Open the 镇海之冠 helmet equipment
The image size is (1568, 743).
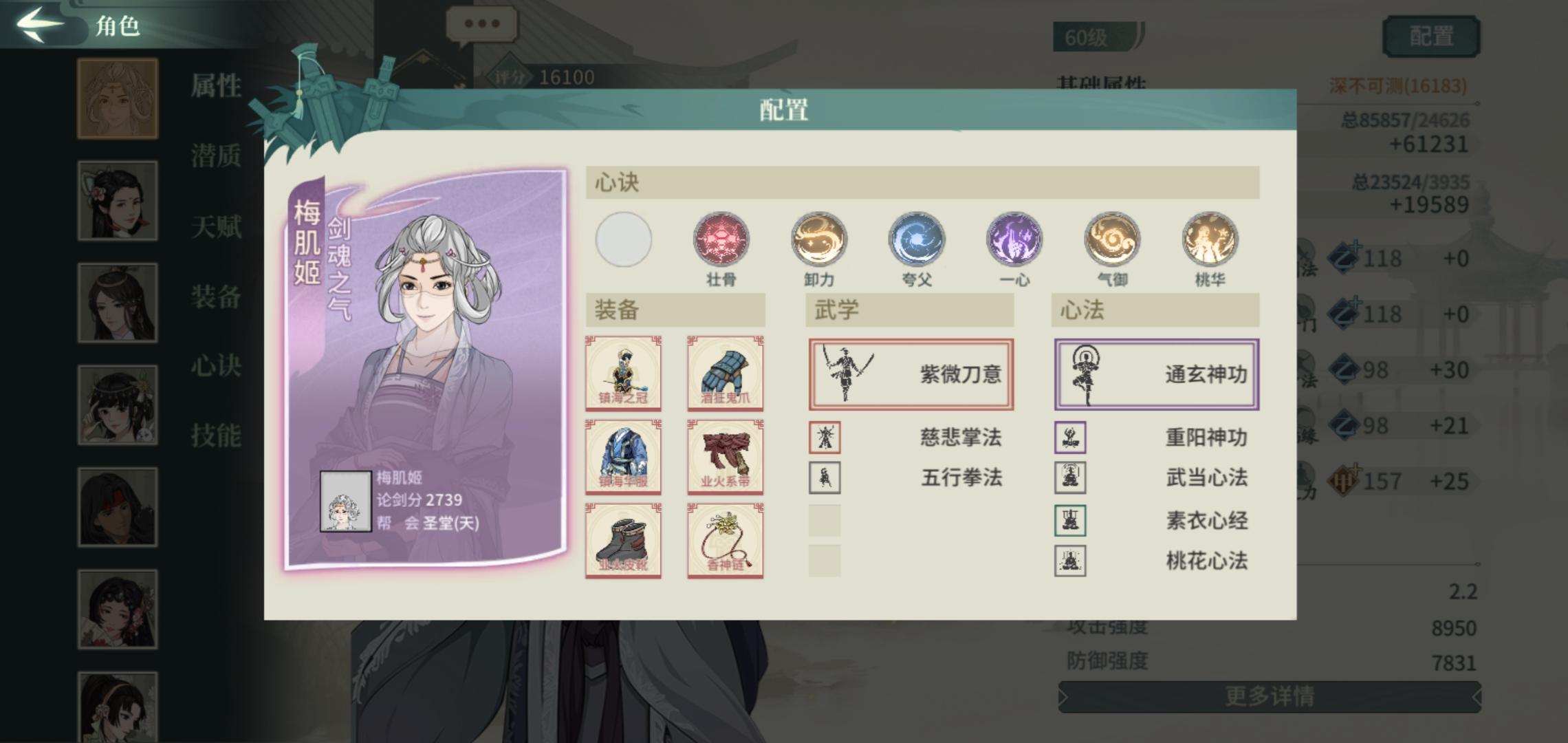623,373
